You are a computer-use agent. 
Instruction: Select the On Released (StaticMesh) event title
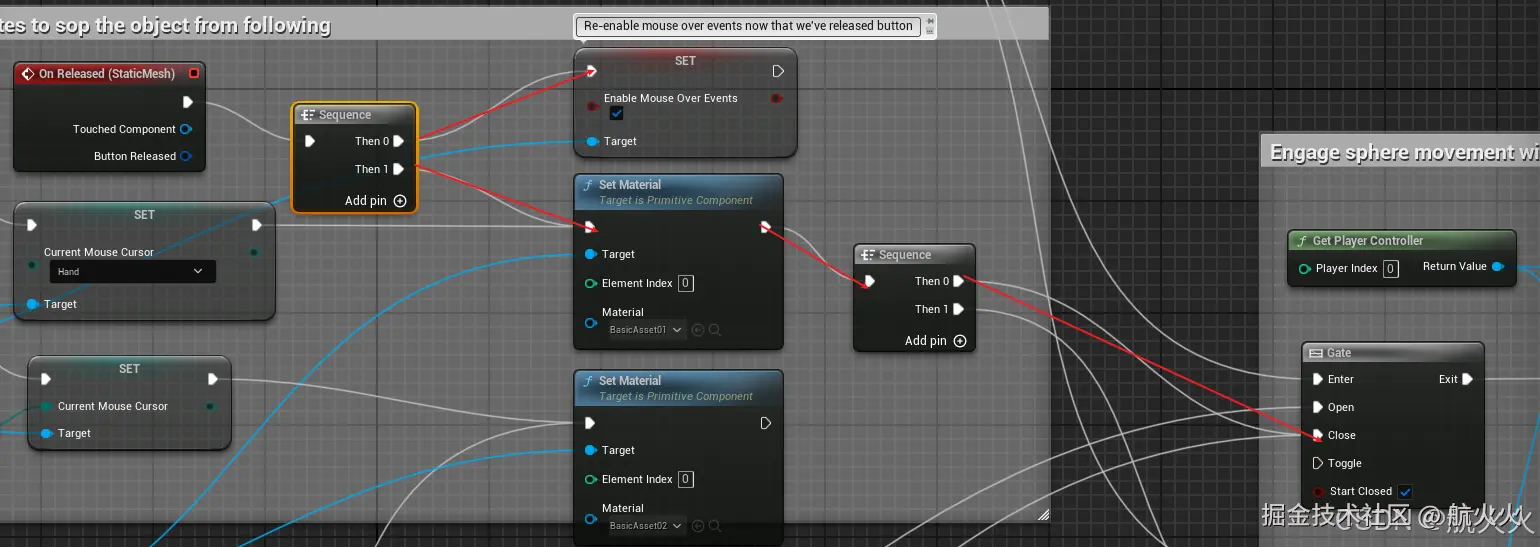[x=107, y=74]
